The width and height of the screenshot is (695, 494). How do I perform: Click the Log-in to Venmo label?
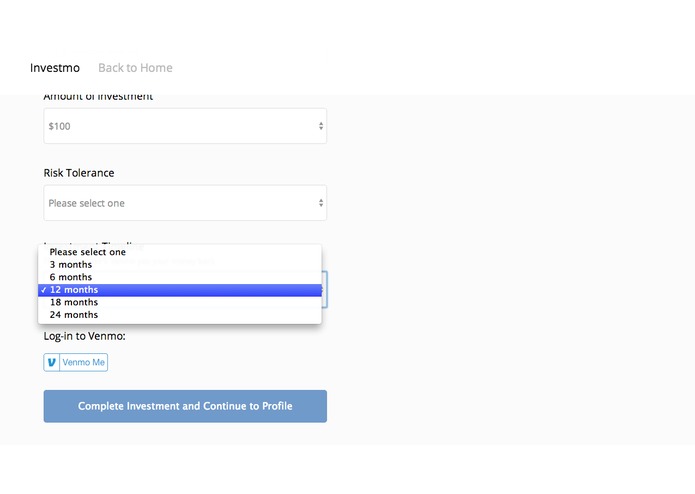84,336
